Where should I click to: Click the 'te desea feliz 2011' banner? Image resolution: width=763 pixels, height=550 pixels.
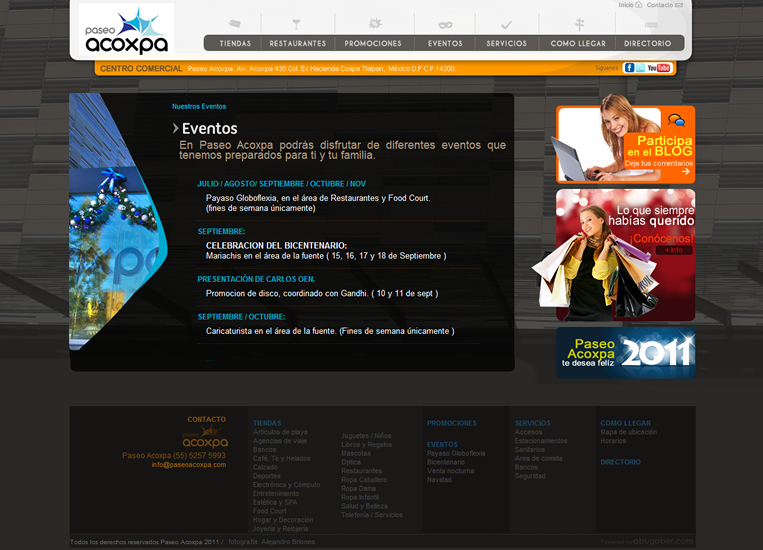626,353
